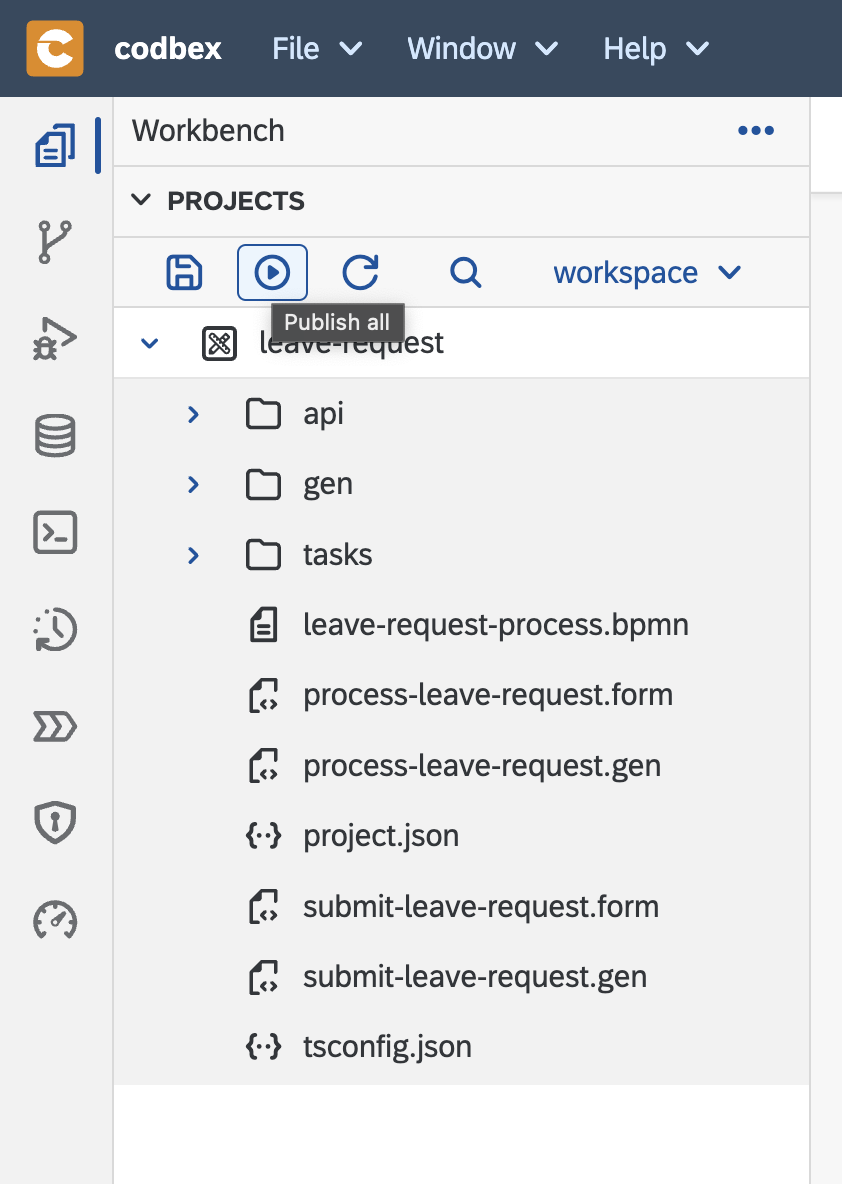Select the api folder row
Viewport: 842px width, 1184px height.
(x=461, y=414)
